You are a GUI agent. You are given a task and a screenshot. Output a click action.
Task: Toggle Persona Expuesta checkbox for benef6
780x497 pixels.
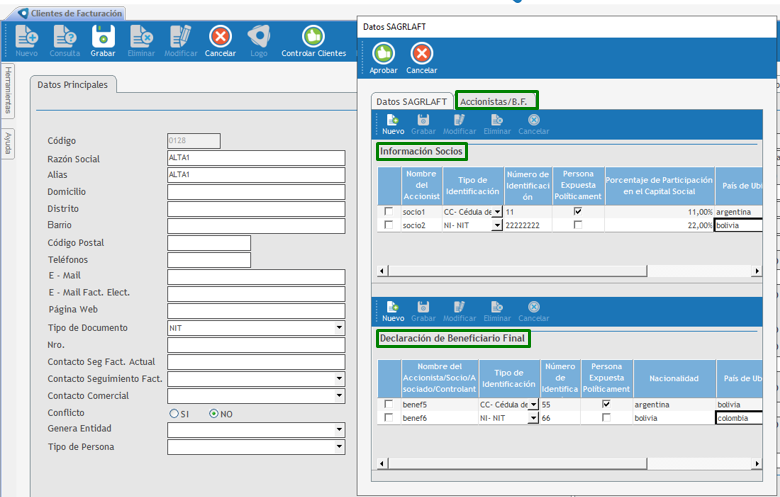606,417
